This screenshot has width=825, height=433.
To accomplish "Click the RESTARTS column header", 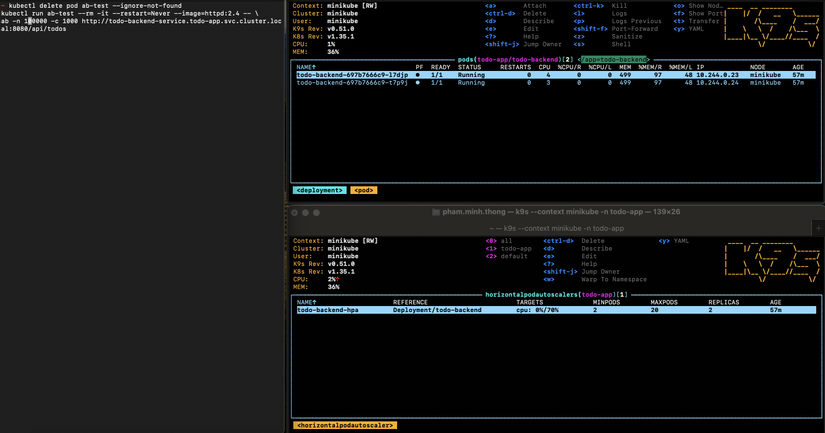I will pos(515,67).
